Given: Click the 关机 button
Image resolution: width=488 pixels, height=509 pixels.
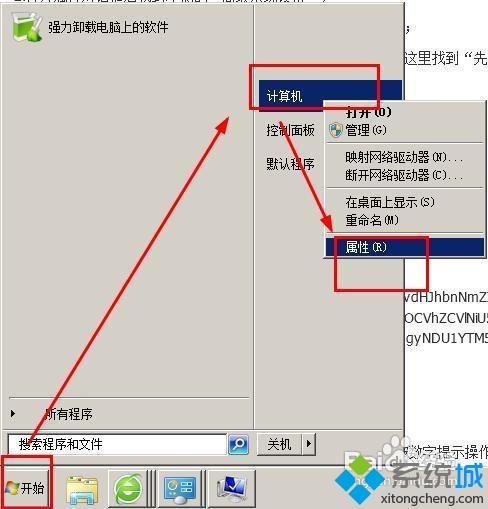Looking at the screenshot, I should (x=279, y=444).
